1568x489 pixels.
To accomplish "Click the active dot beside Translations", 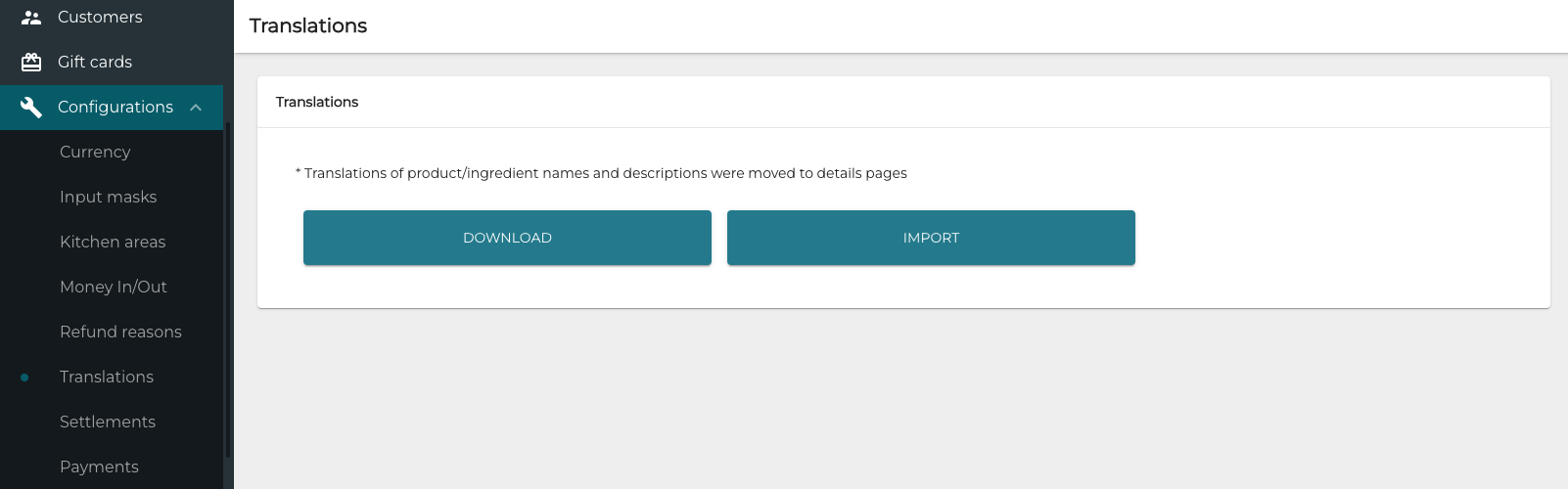I will [24, 378].
